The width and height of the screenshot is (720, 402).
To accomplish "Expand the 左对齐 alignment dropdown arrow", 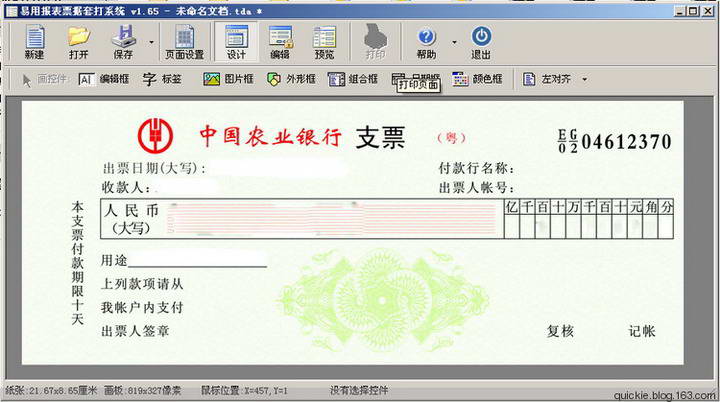I will tap(585, 79).
